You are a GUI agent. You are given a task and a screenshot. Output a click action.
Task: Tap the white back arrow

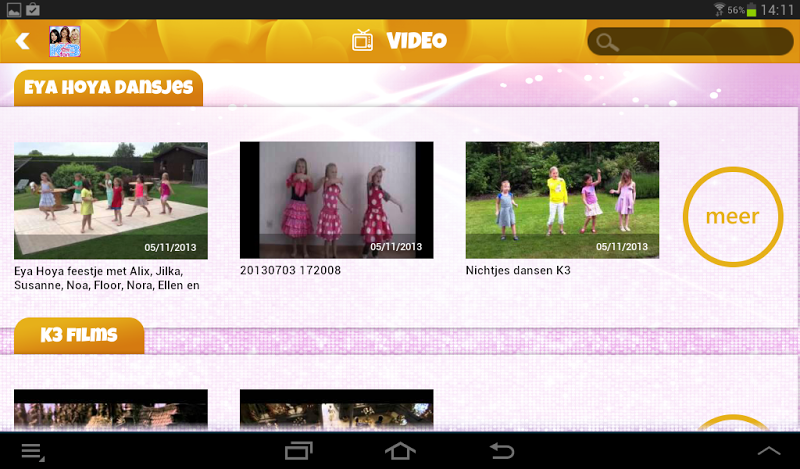click(22, 41)
